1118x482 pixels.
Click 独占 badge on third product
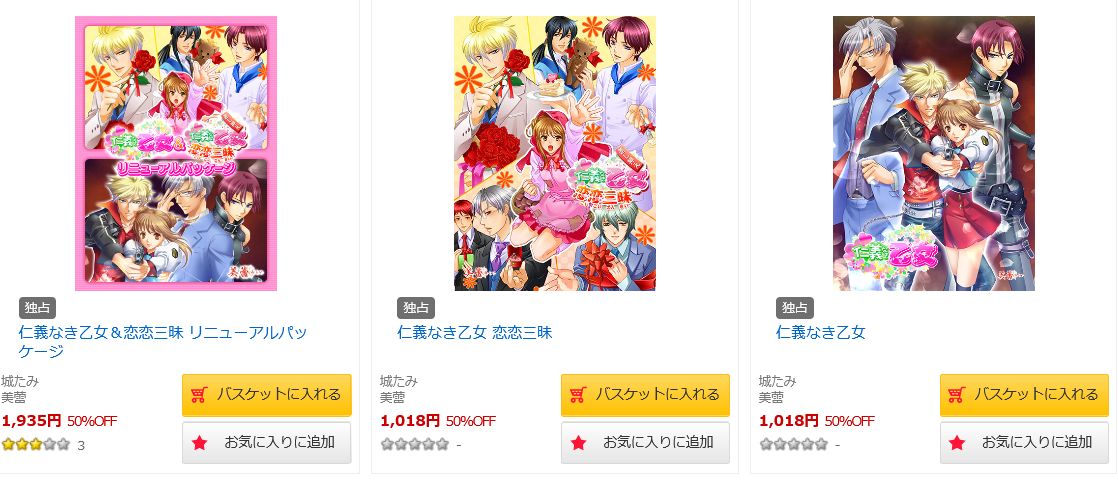[x=794, y=308]
